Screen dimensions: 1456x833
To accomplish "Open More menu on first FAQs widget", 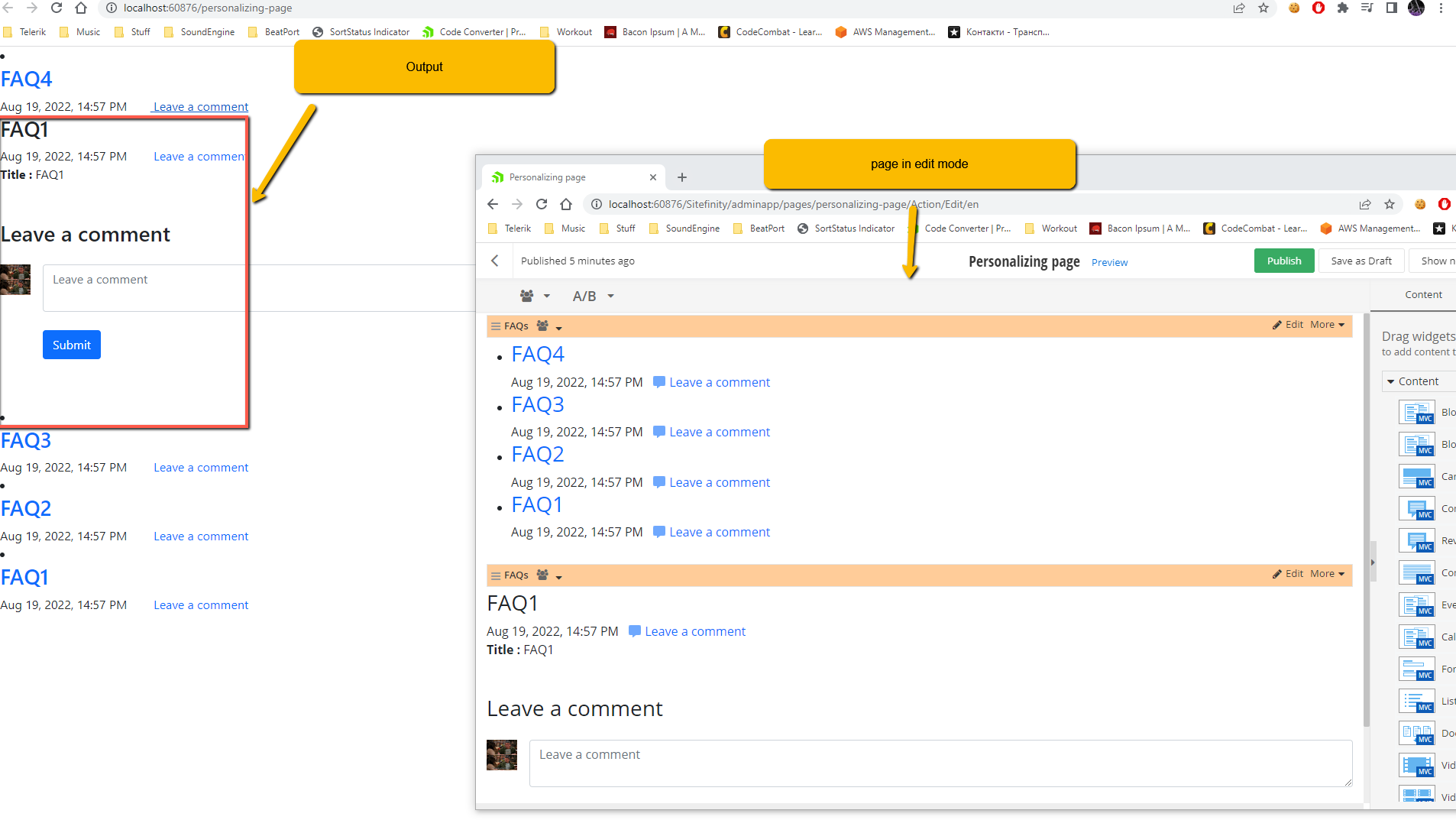I will tap(1327, 325).
